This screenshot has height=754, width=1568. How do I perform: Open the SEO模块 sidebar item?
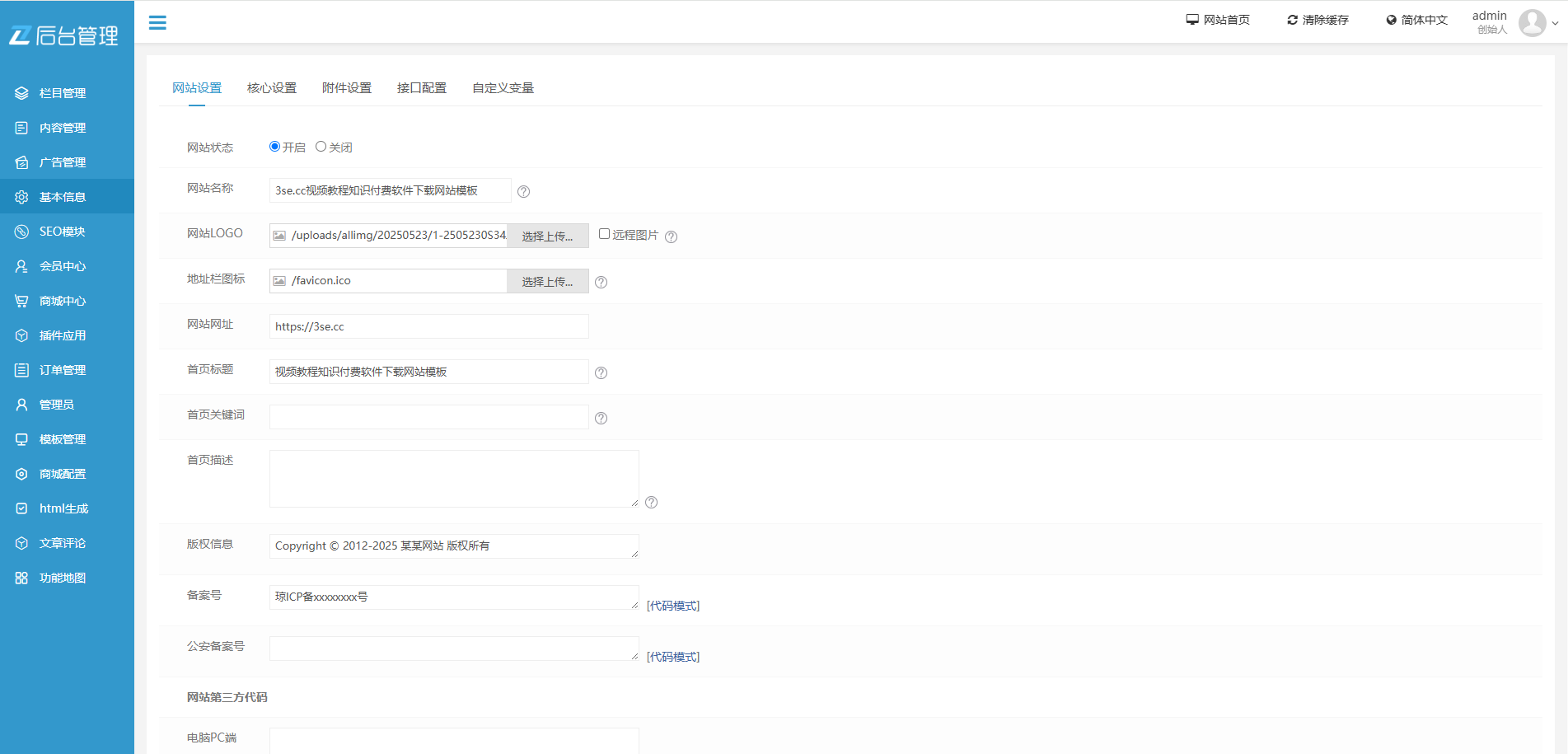(x=63, y=232)
